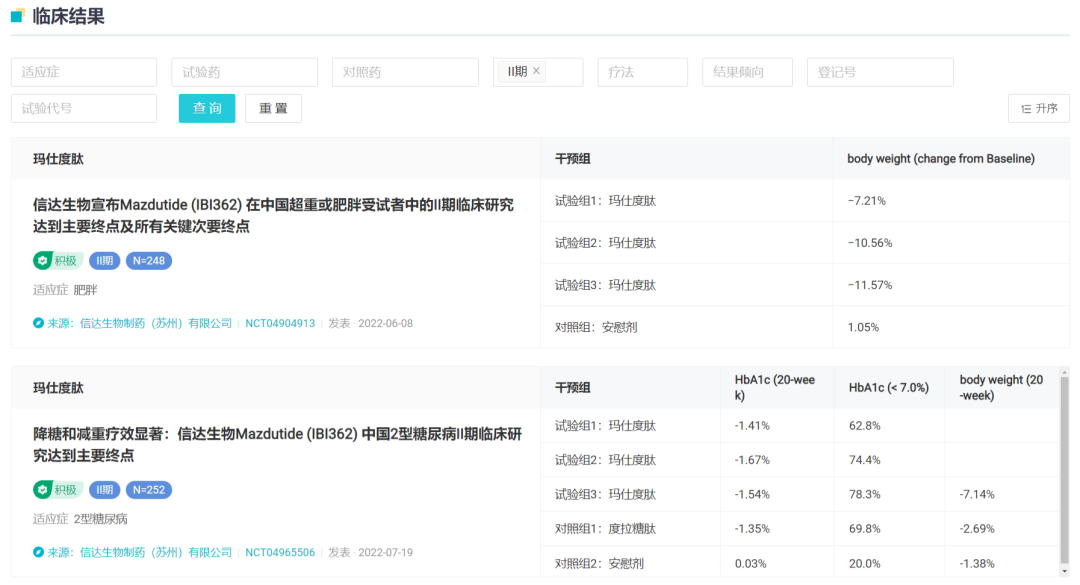This screenshot has height=585, width=1080.
Task: Click the source compass icon in first result
Action: pyautogui.click(x=39, y=323)
